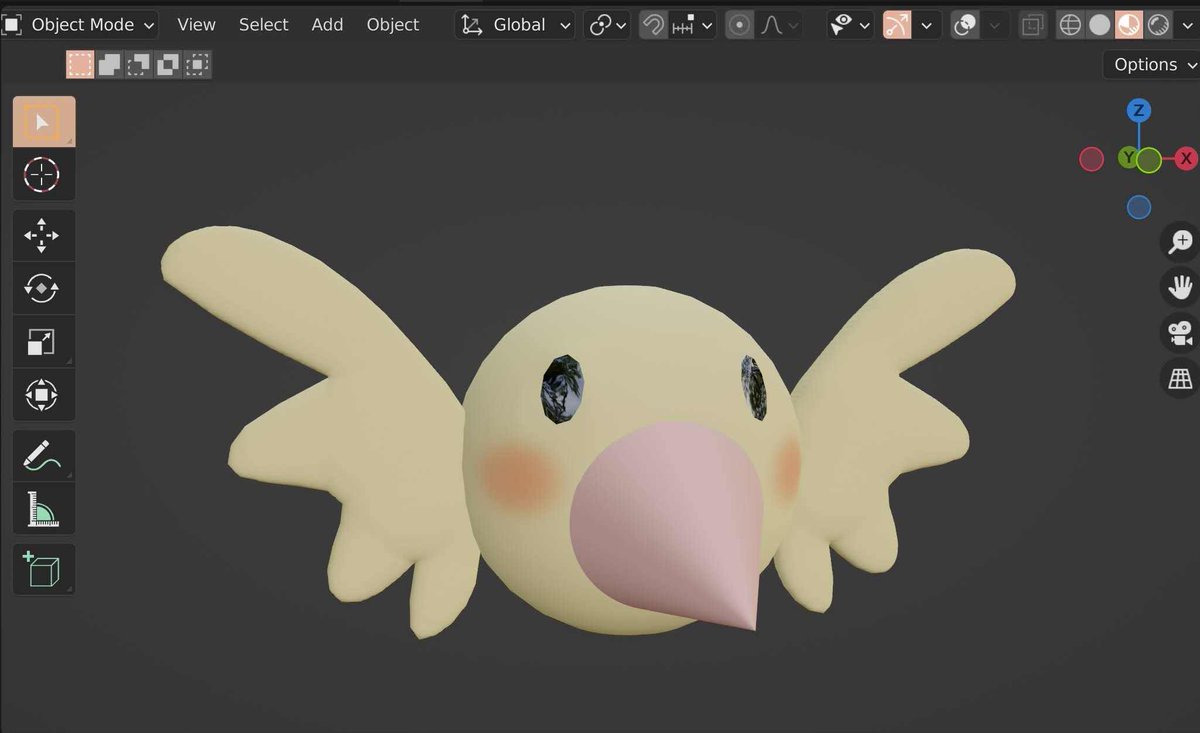
Task: Set selection mode to Extend
Action: pyautogui.click(x=109, y=65)
